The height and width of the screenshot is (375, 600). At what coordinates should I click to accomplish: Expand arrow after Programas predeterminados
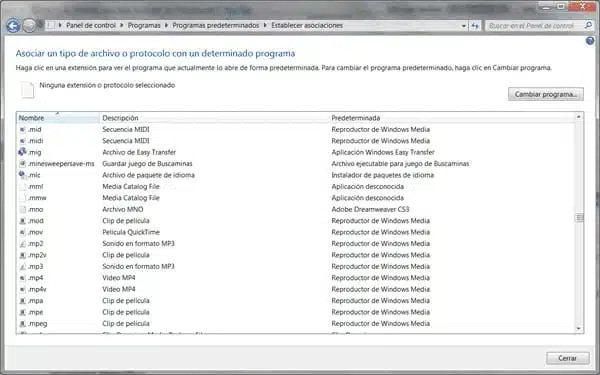coord(265,25)
